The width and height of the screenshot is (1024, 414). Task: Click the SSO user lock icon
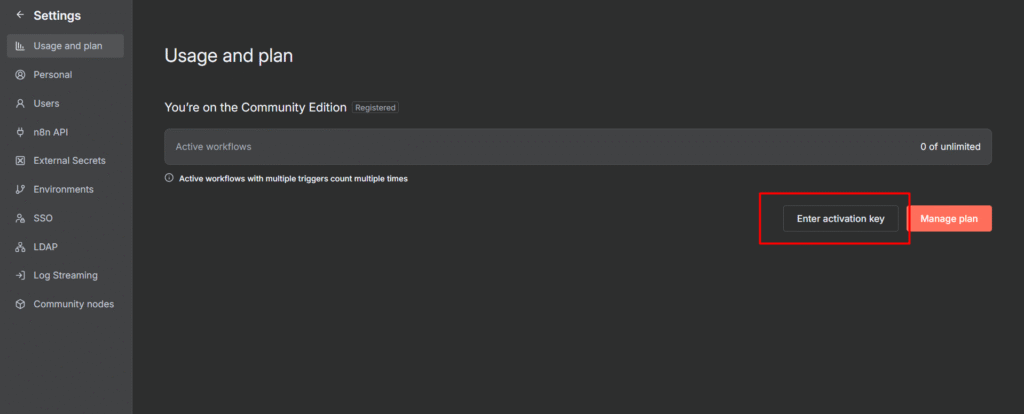[x=20, y=218]
